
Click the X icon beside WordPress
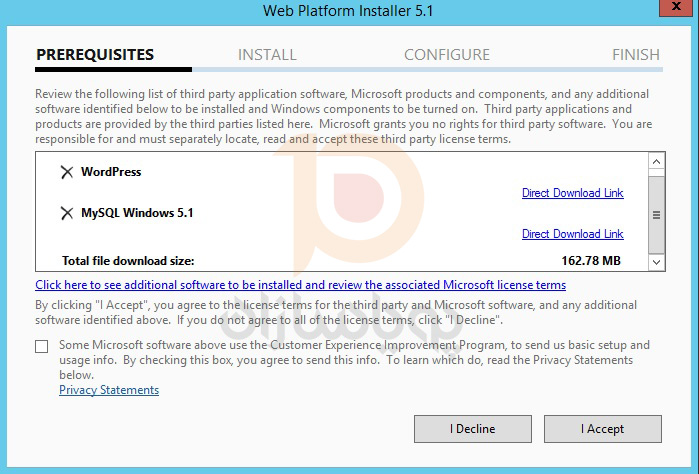click(x=67, y=172)
